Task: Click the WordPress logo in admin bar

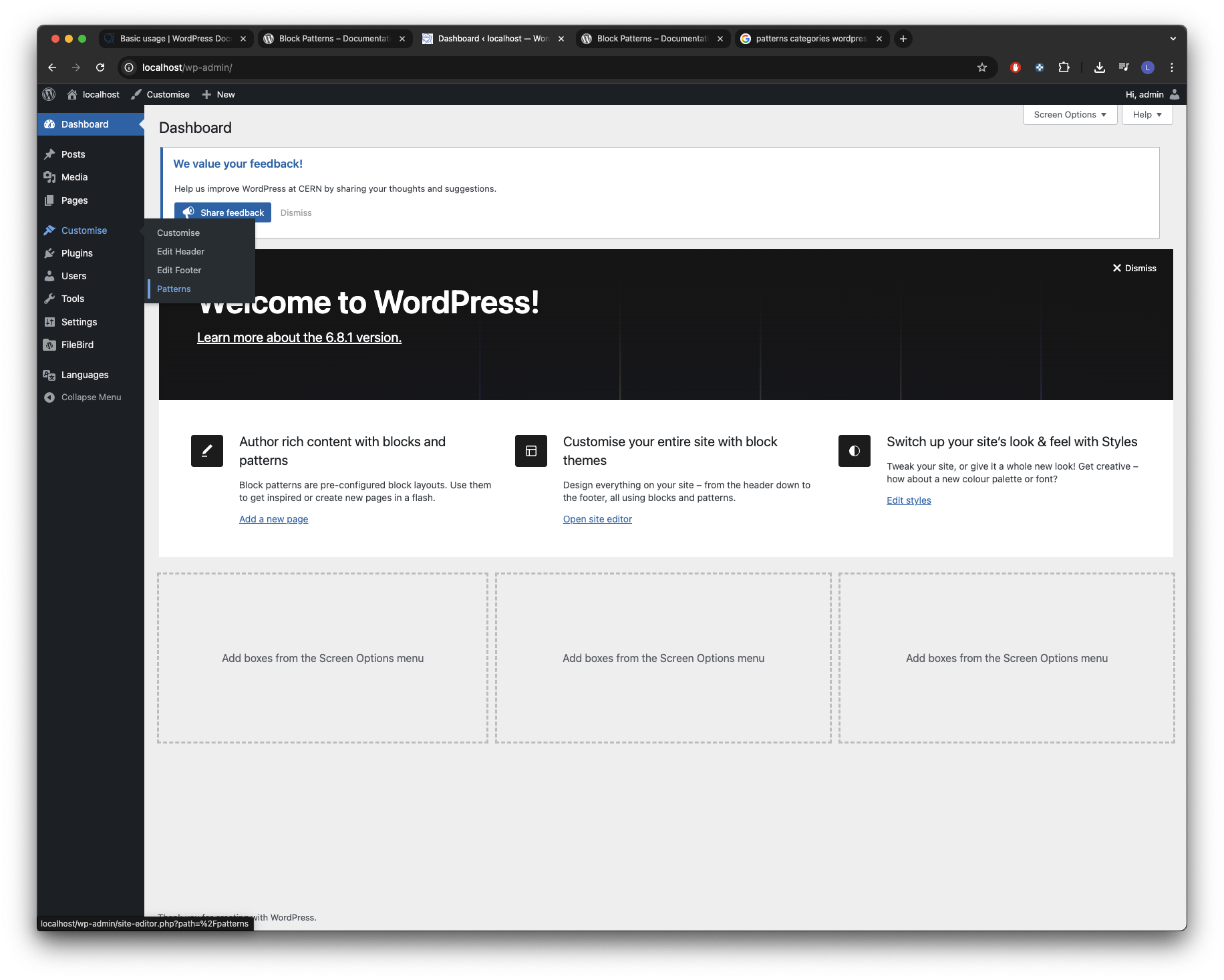Action: click(x=49, y=94)
